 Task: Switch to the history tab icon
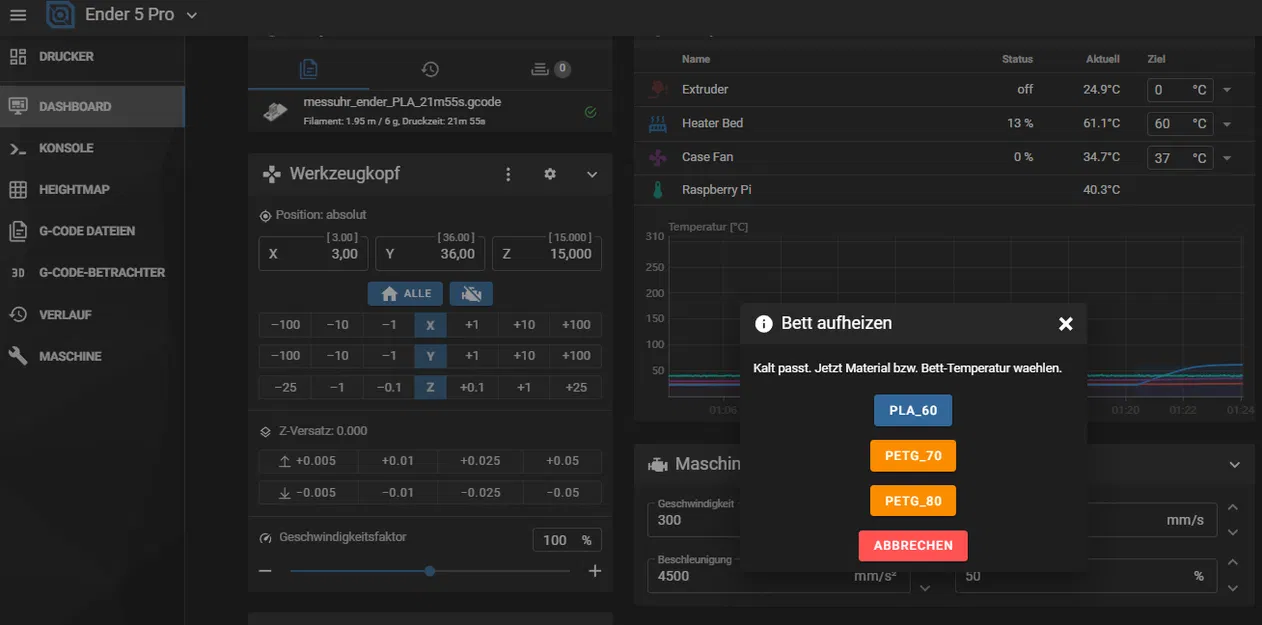[x=430, y=69]
